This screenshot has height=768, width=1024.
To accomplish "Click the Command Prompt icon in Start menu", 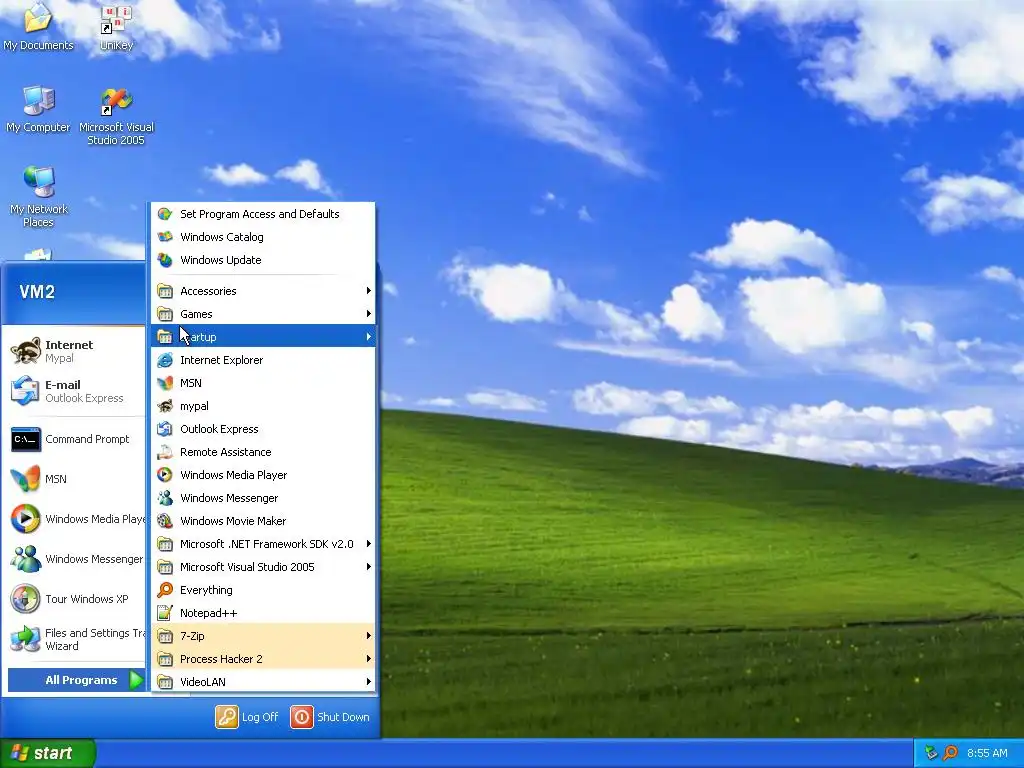I will click(x=25, y=440).
